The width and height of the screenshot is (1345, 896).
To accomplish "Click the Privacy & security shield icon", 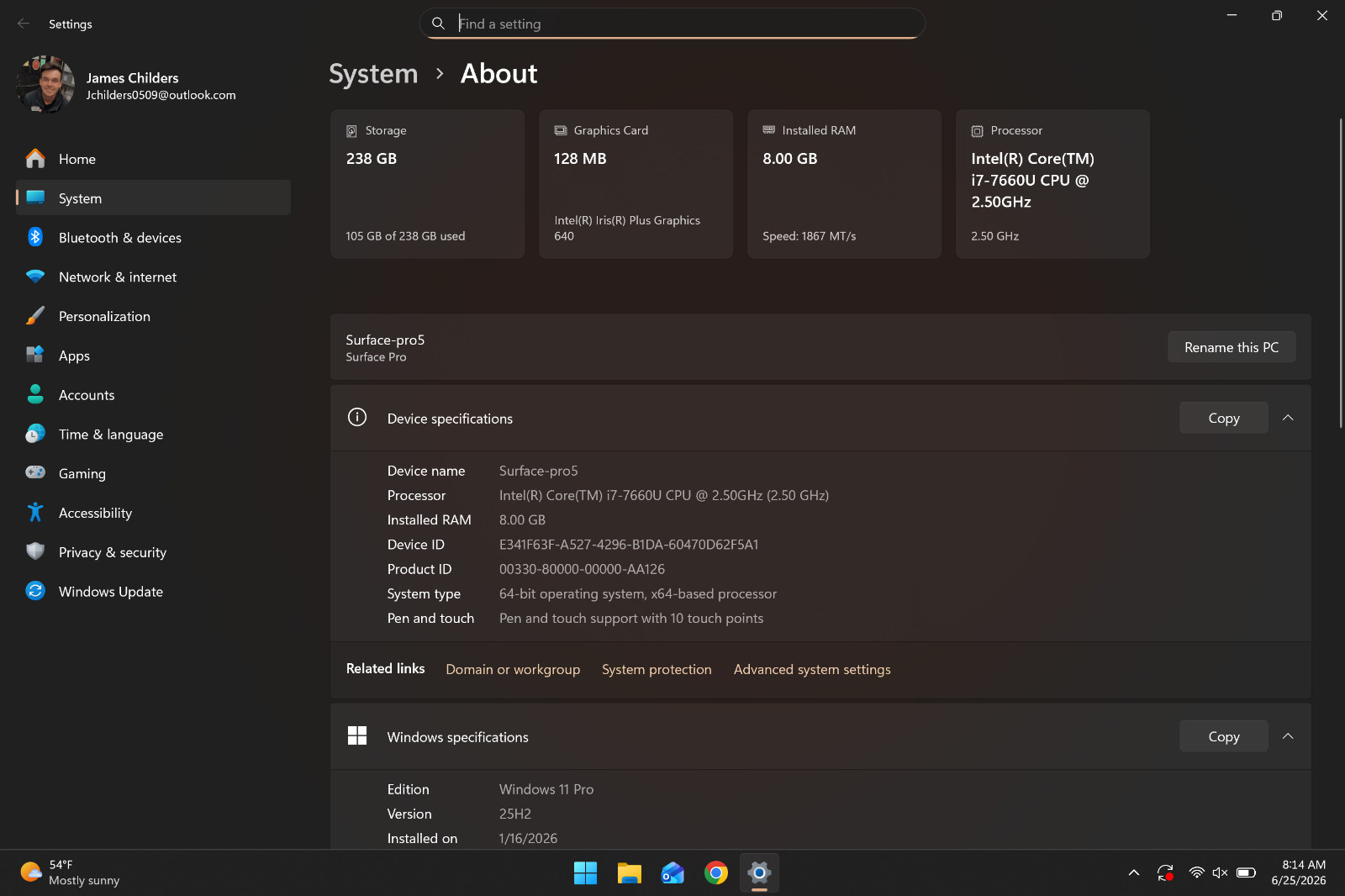I will 35,551.
